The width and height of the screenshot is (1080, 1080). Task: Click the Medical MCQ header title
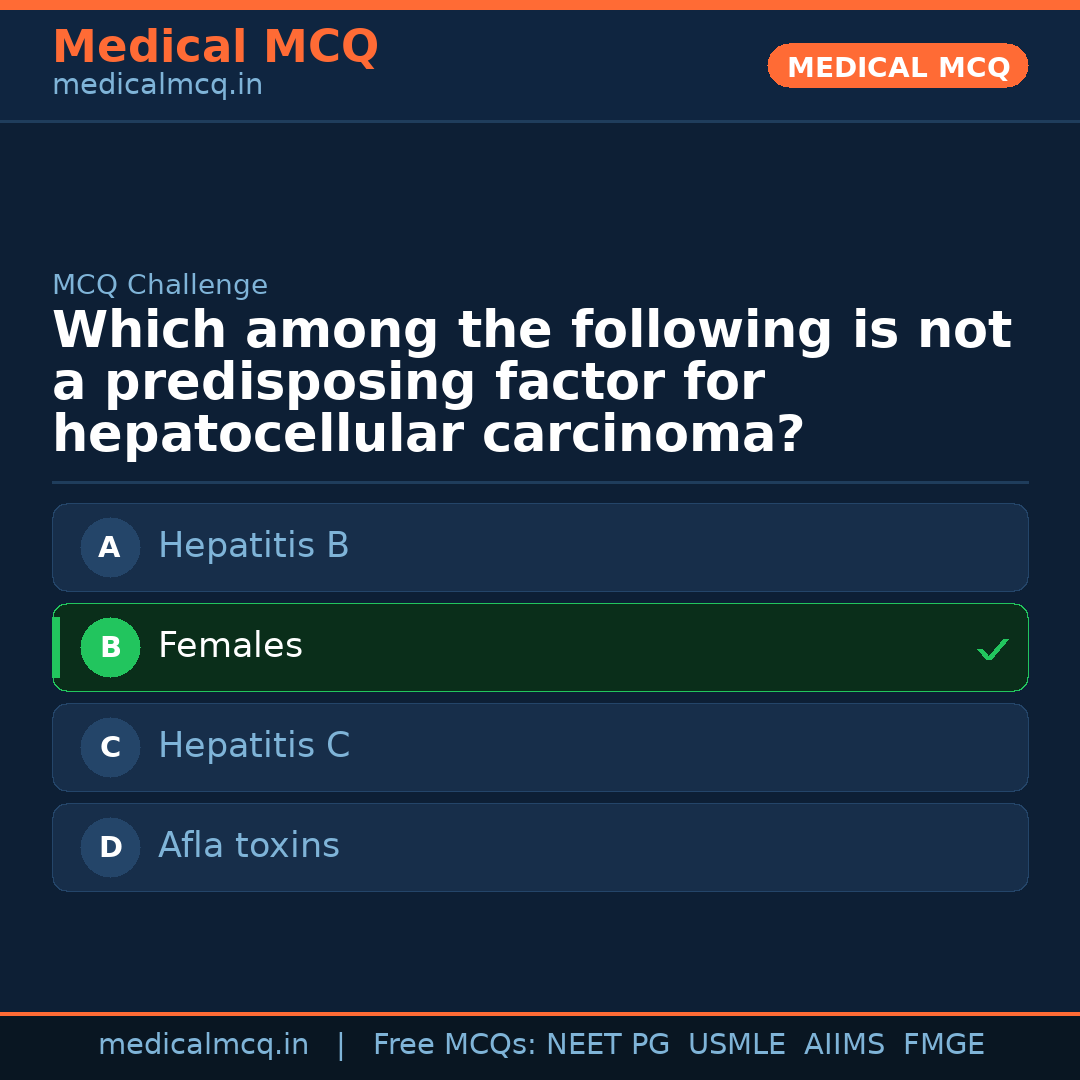point(215,47)
